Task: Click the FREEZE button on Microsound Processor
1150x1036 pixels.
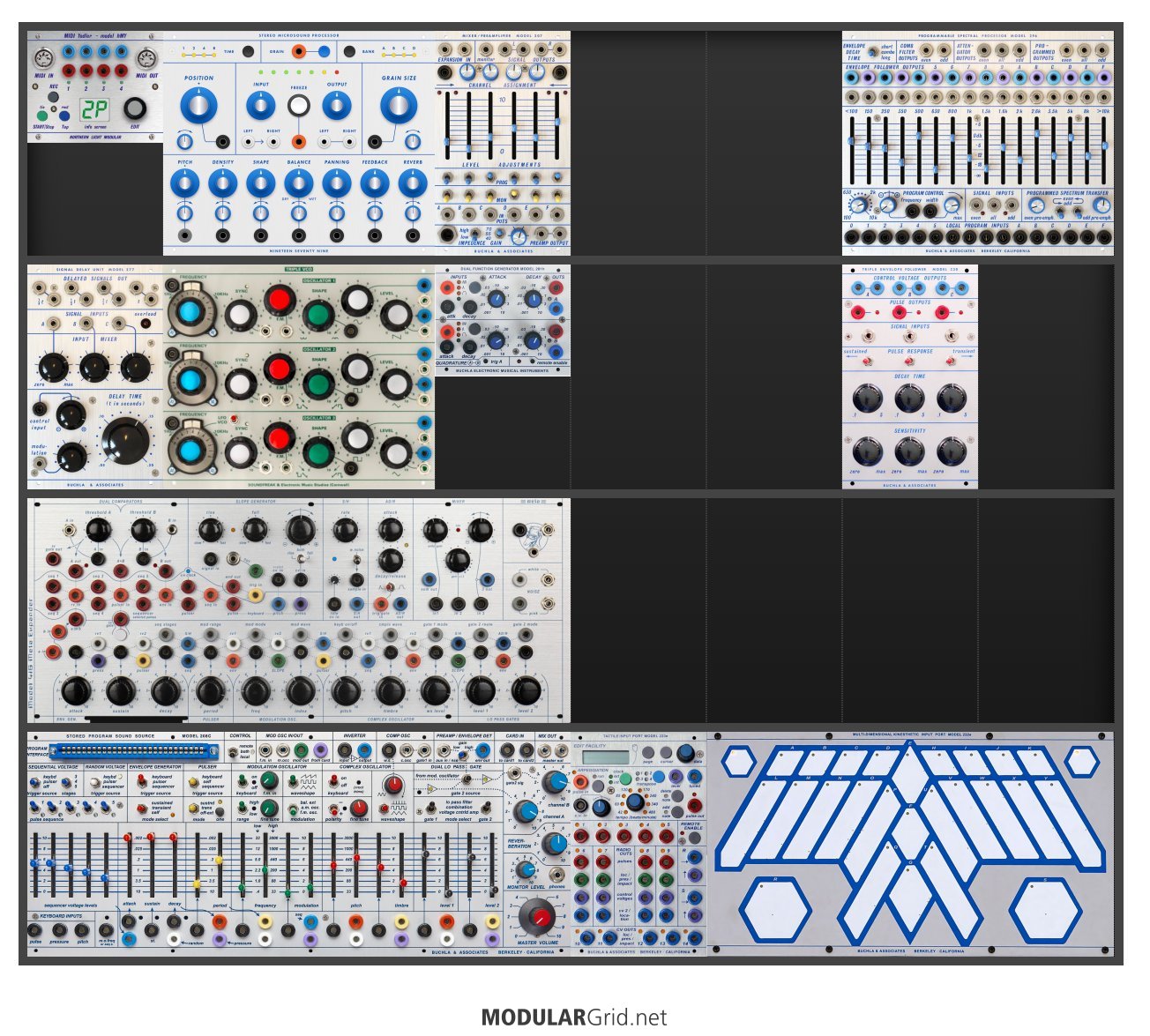Action: 299,106
